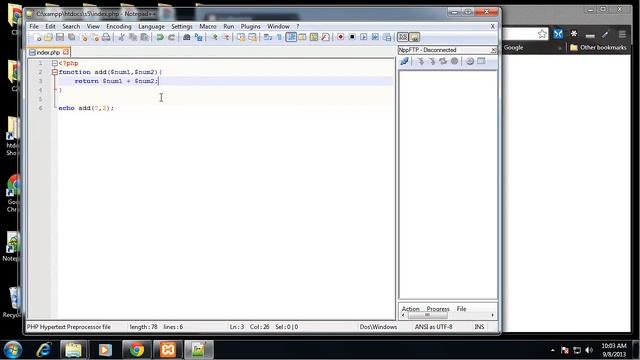Open the Macro menu
The width and height of the screenshot is (640, 360).
(208, 26)
